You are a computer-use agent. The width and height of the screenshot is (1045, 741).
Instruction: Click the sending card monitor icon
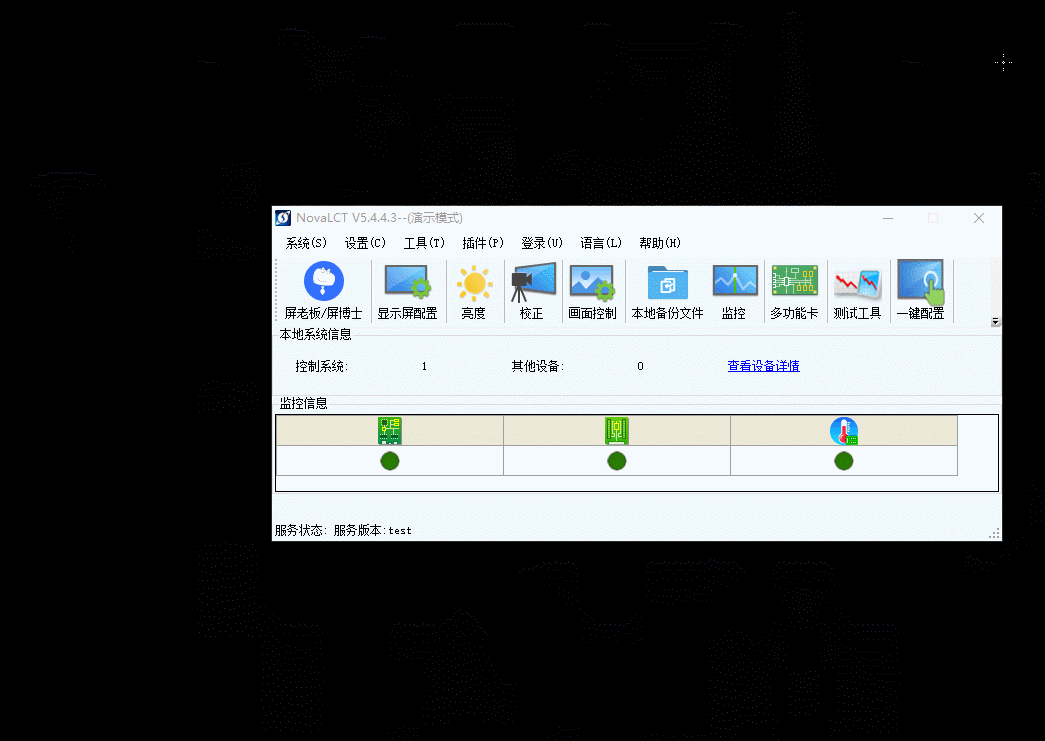click(x=390, y=430)
